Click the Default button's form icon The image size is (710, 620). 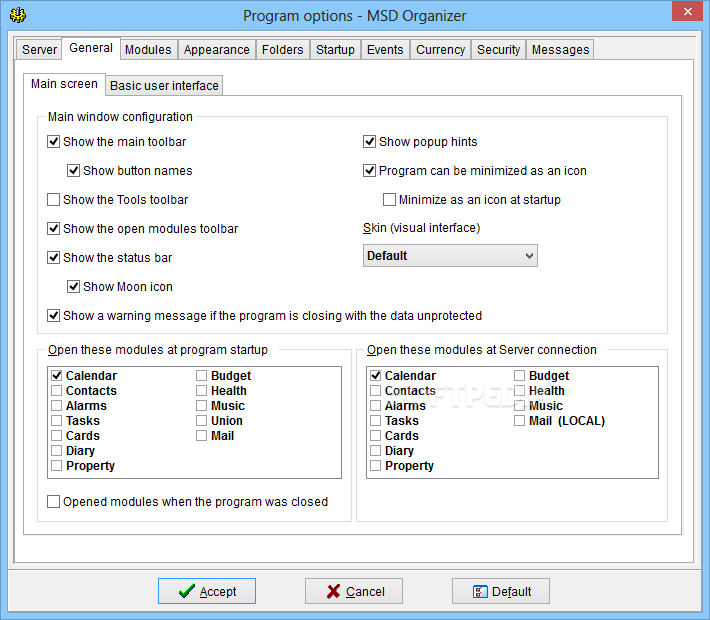480,591
